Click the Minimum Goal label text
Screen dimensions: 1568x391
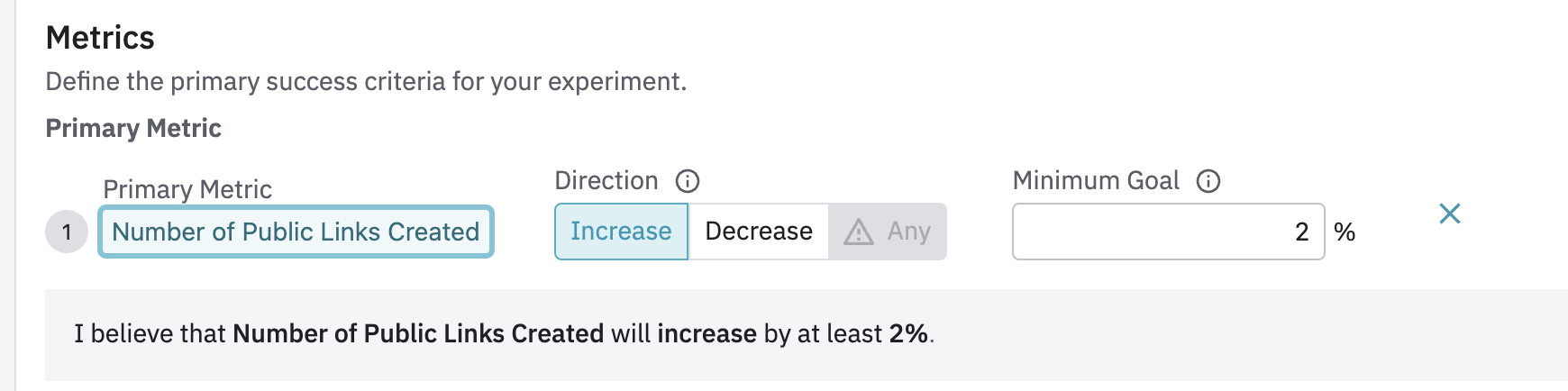tap(1096, 181)
